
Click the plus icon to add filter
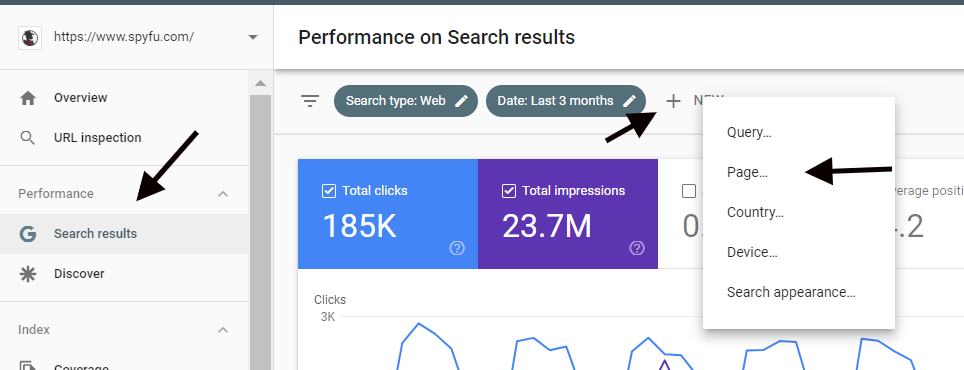pyautogui.click(x=674, y=101)
